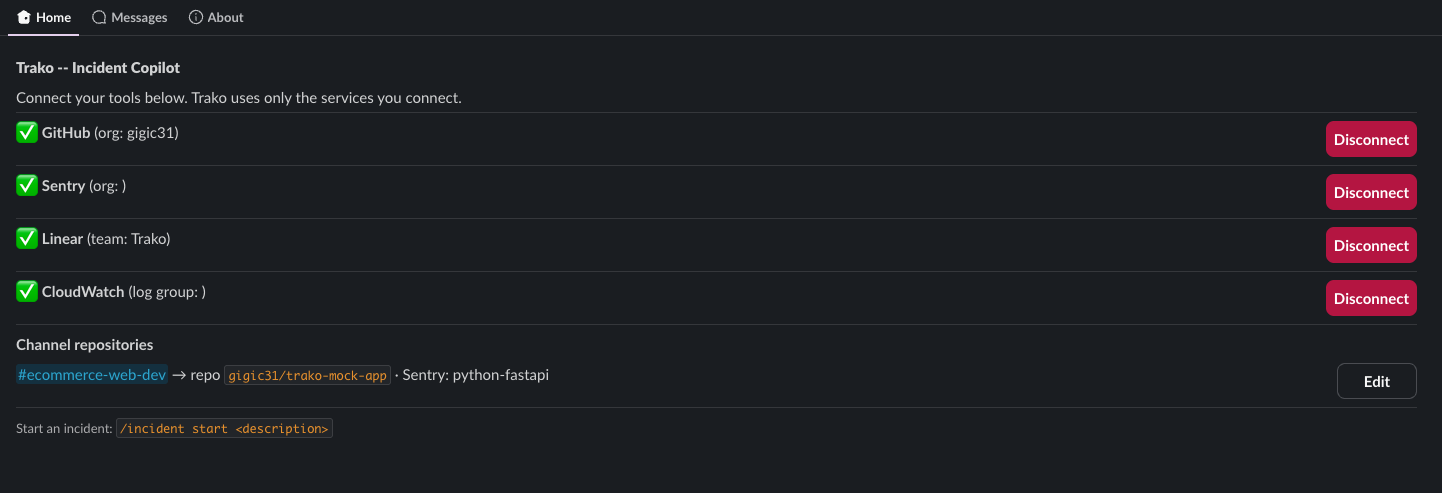This screenshot has width=1442, height=493.
Task: Disconnect the Linear team integration
Action: point(1371,245)
